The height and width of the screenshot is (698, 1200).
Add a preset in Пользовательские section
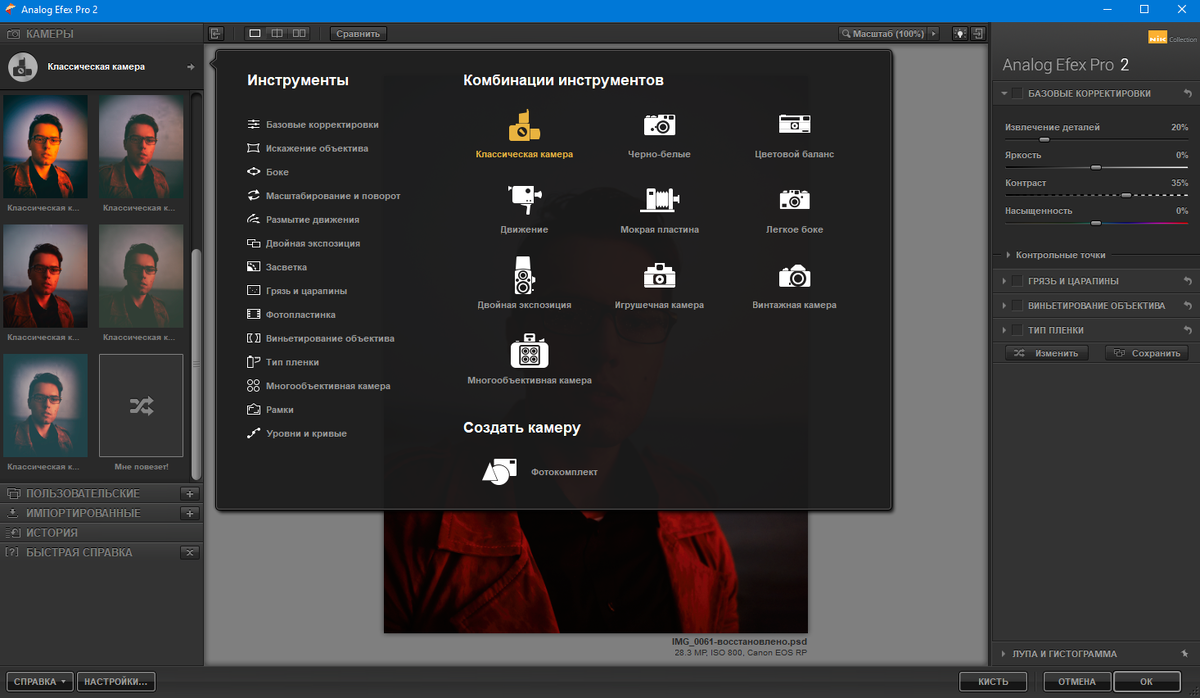[190, 494]
